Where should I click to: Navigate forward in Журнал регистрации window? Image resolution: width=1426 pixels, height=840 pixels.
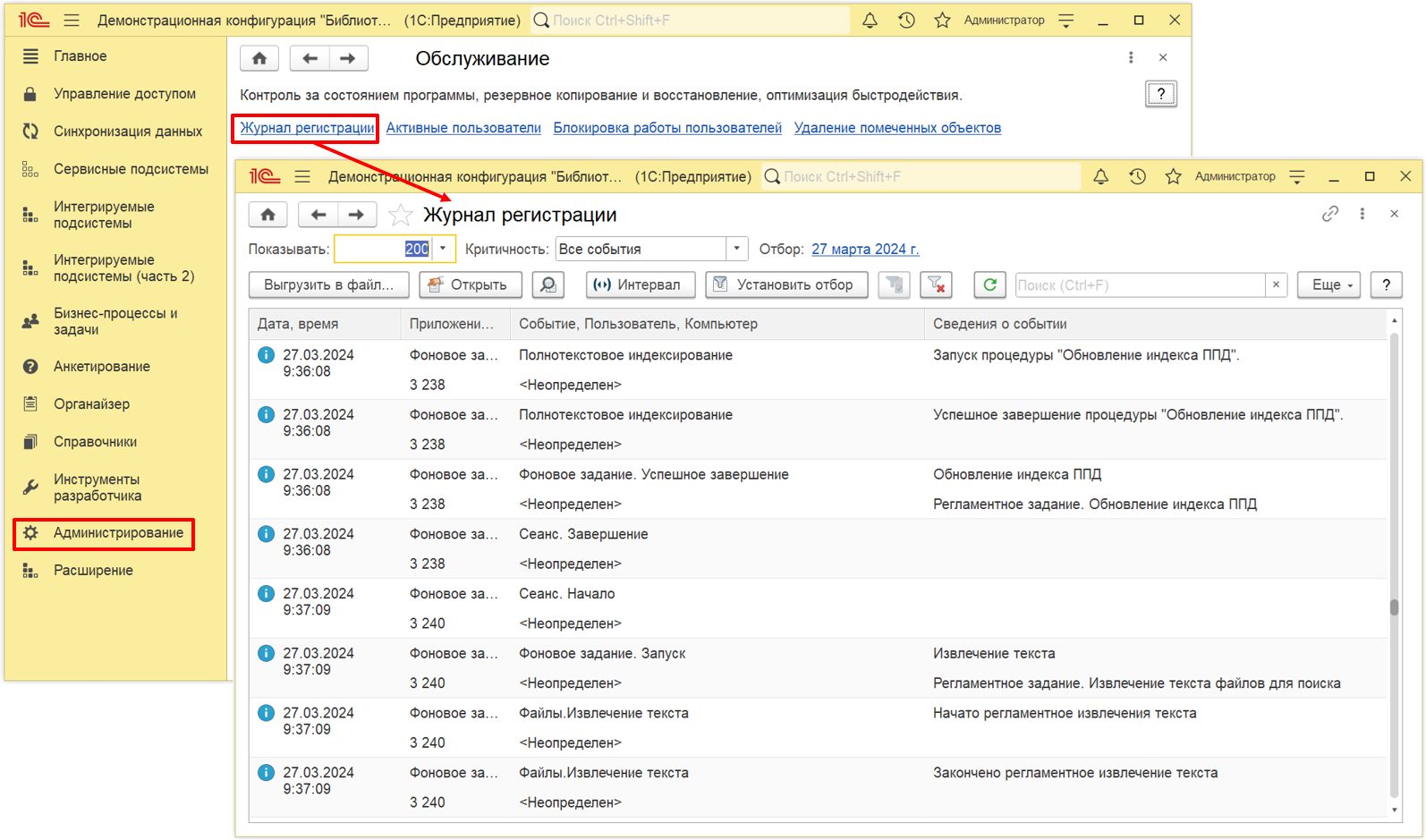(x=356, y=215)
